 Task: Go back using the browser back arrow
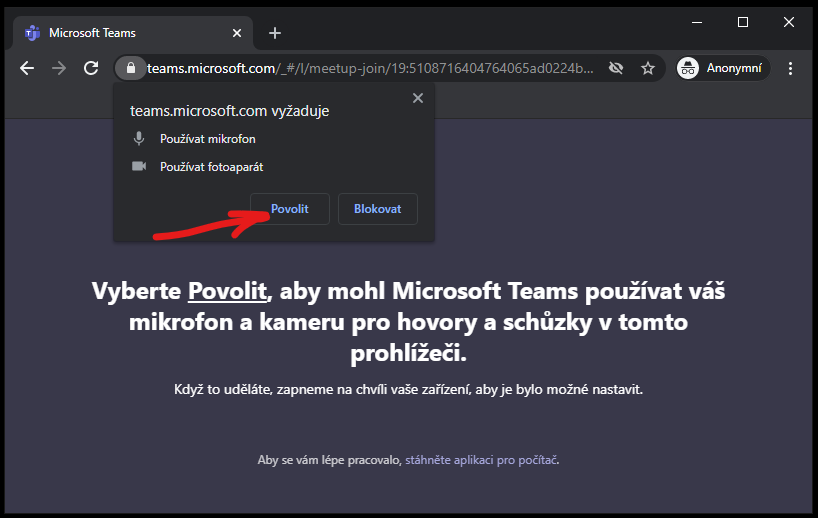point(27,68)
